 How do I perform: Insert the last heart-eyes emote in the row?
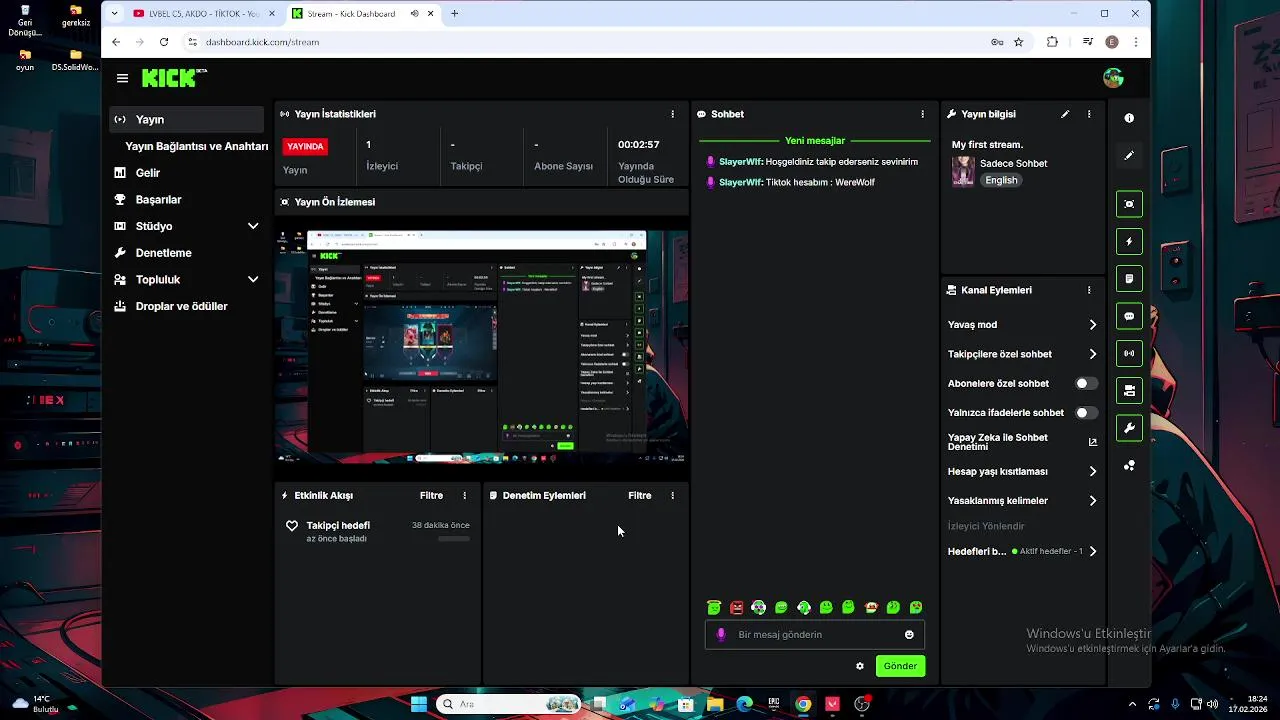pyautogui.click(x=916, y=607)
